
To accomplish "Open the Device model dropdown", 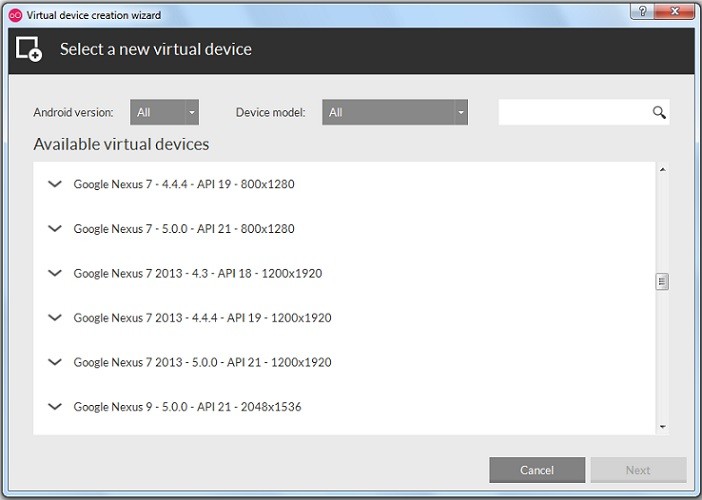I will click(395, 112).
